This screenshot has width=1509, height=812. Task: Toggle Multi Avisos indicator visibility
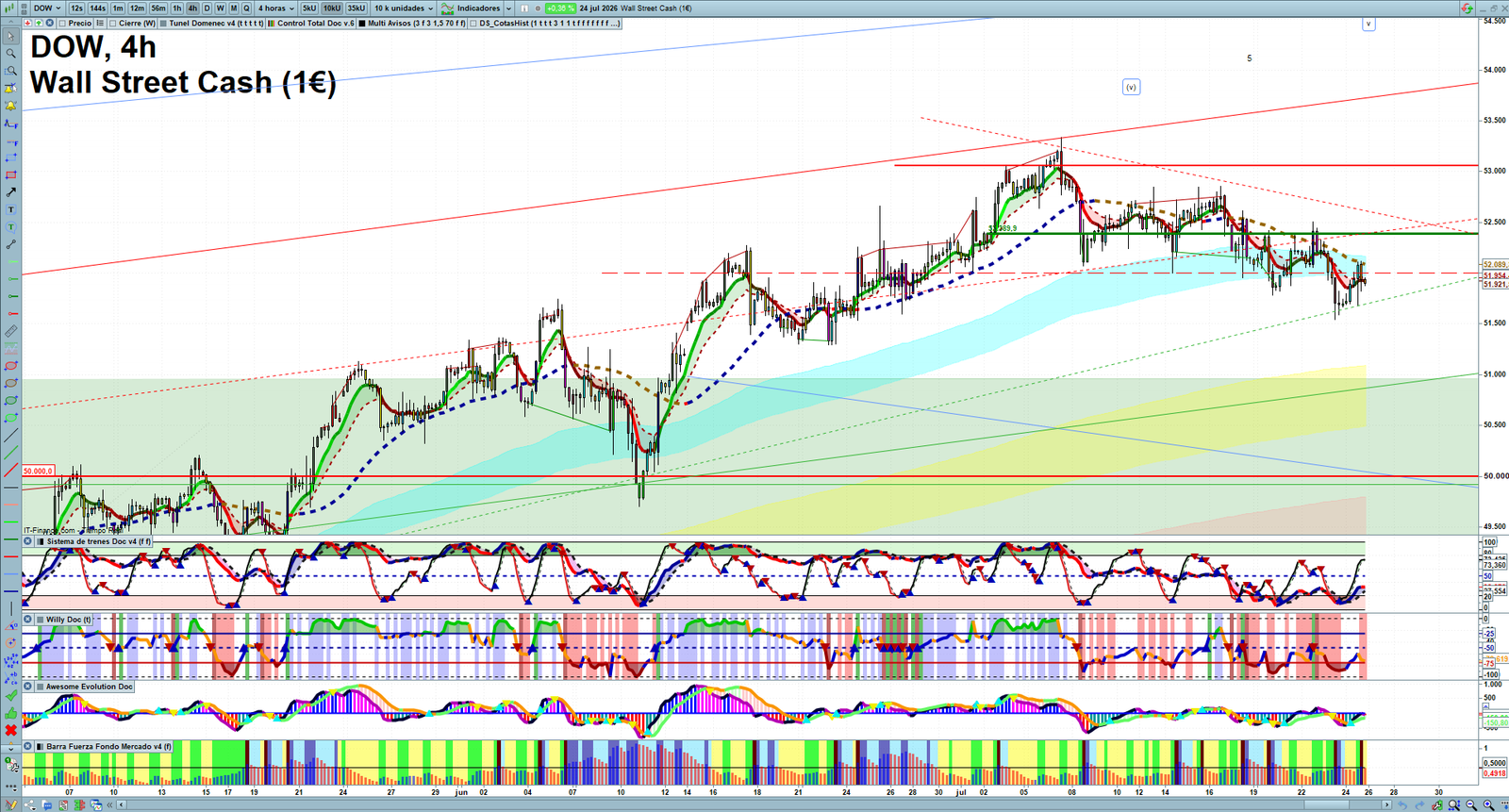click(362, 23)
